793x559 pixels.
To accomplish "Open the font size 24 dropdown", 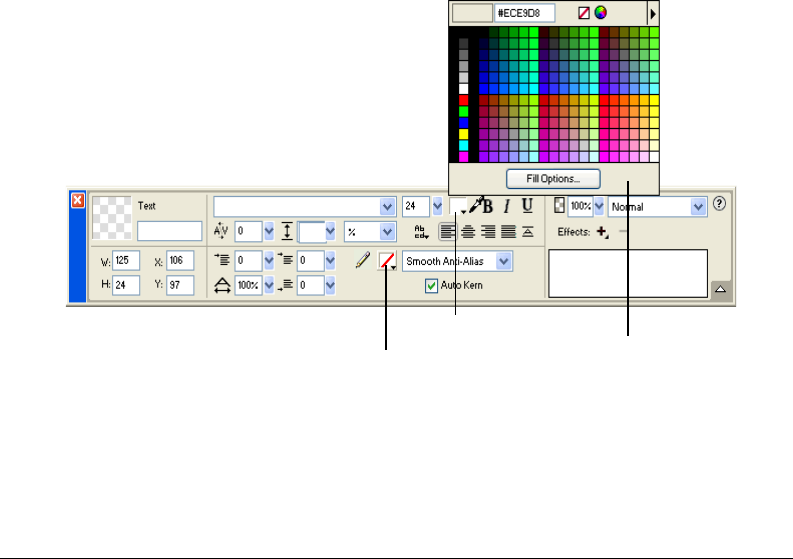I will coord(437,206).
